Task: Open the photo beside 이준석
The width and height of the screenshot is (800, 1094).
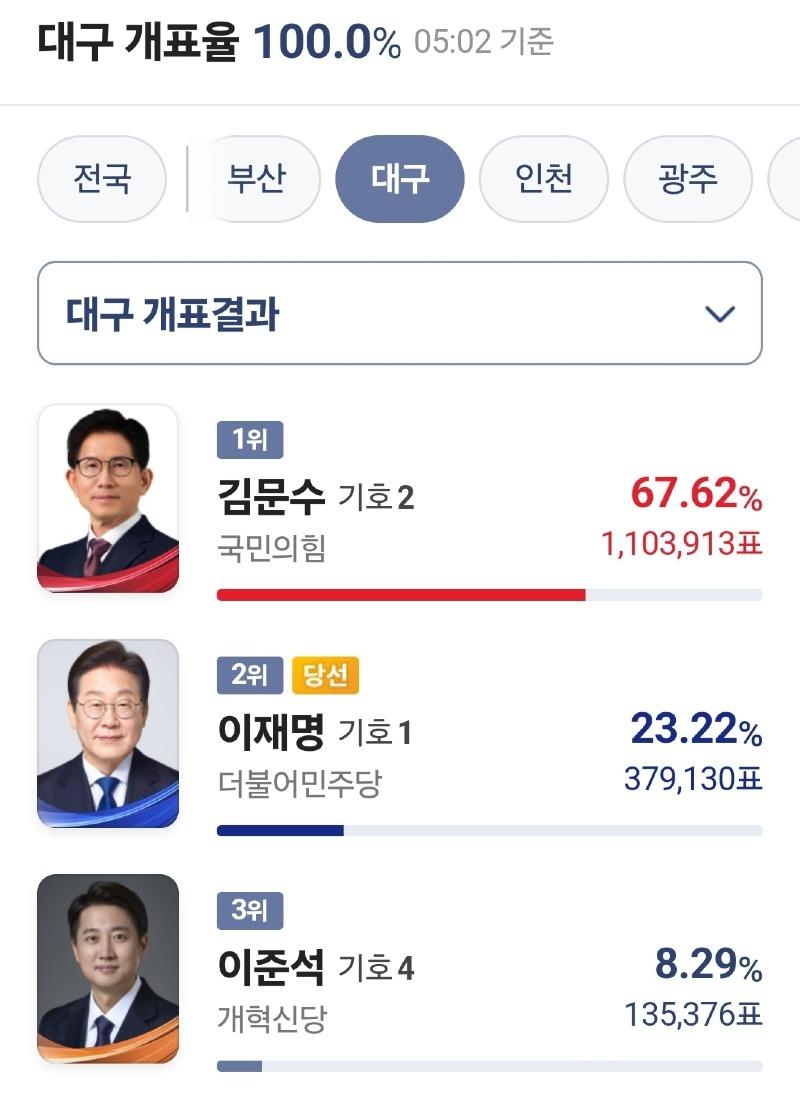Action: [x=108, y=968]
